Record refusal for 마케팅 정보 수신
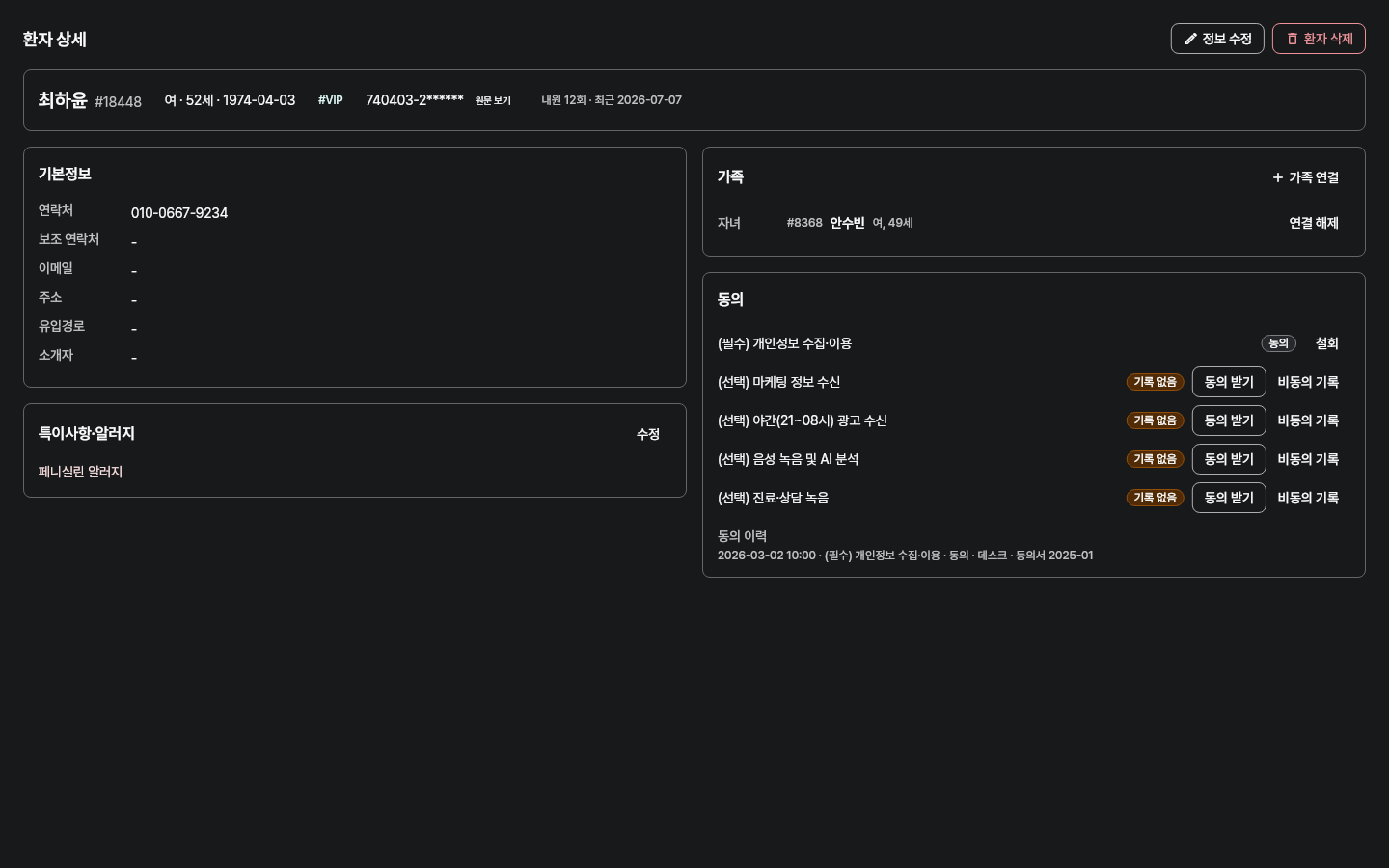This screenshot has width=1389, height=868. tap(1308, 382)
